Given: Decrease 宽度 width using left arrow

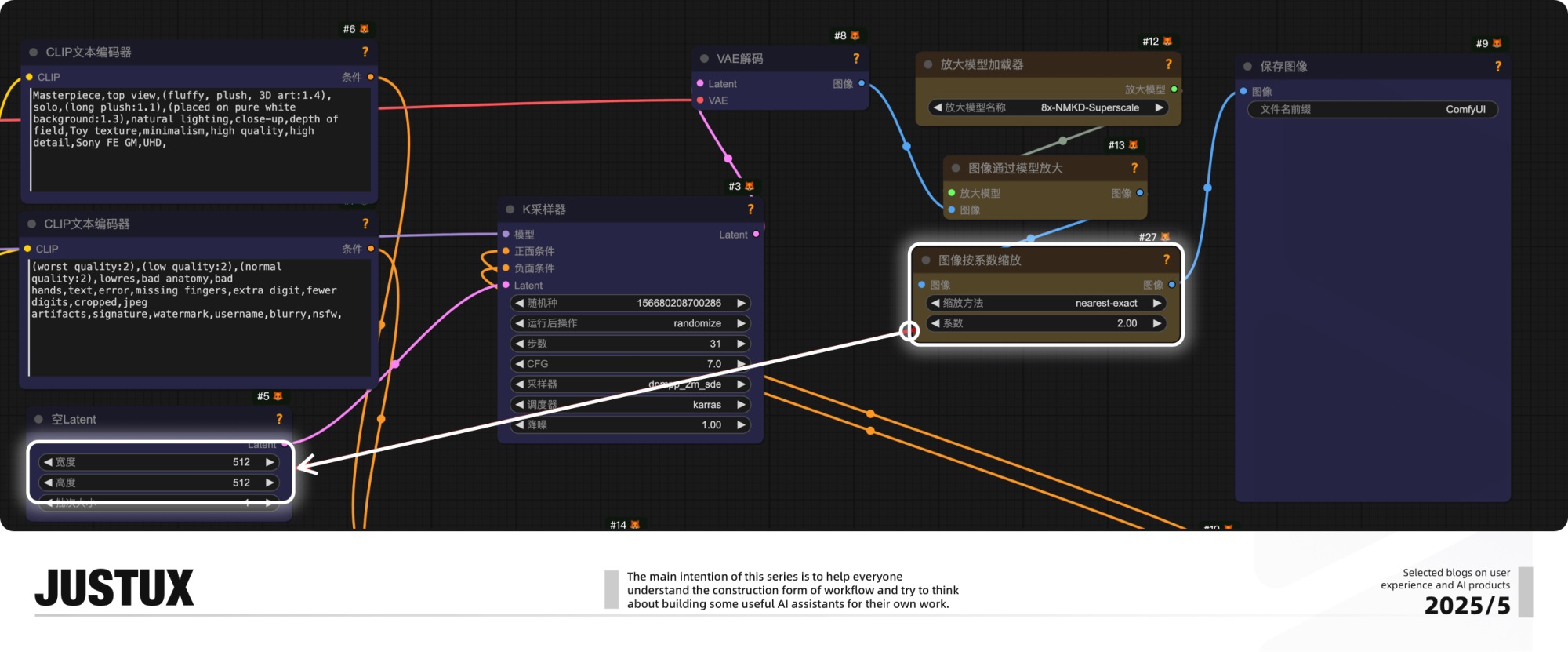Looking at the screenshot, I should tap(49, 462).
